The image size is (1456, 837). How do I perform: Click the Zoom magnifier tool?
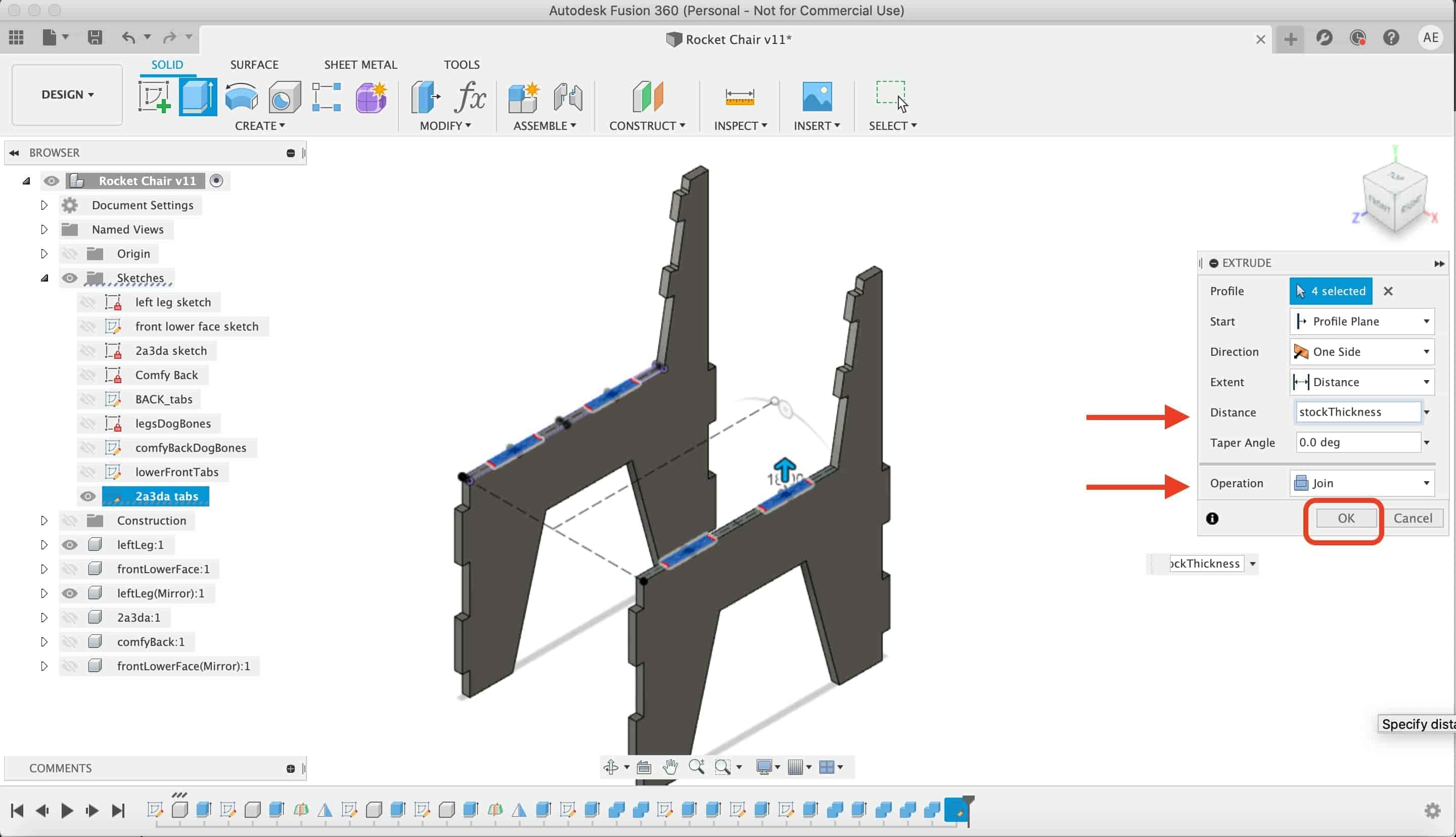tap(697, 767)
